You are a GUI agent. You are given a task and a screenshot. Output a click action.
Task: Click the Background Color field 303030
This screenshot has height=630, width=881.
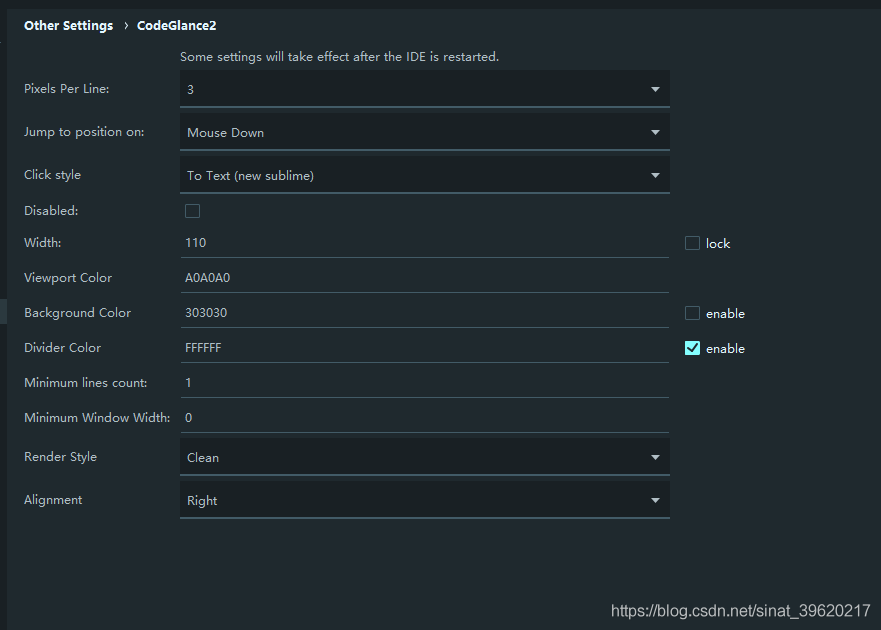tap(425, 312)
